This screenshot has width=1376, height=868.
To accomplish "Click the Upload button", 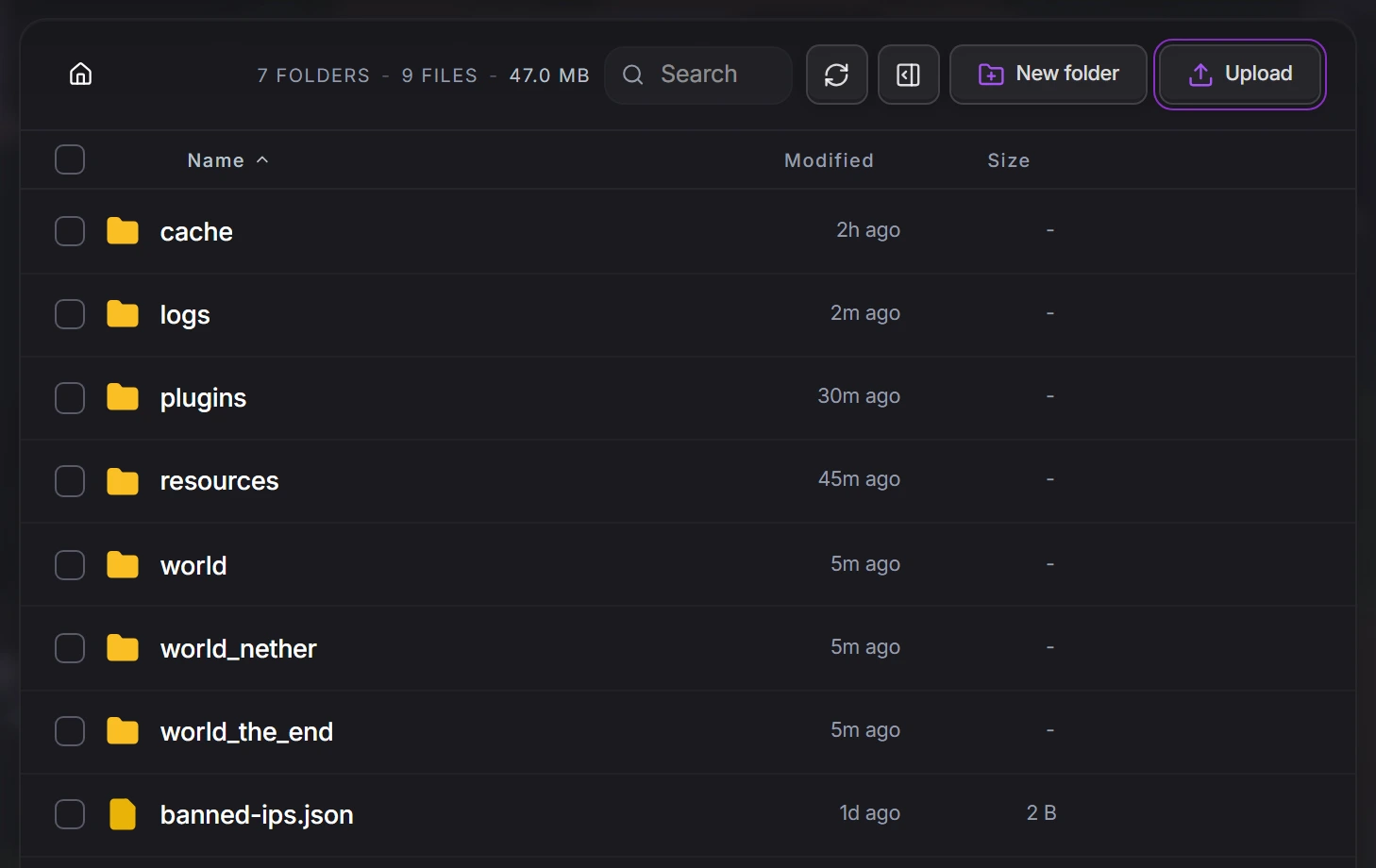I will (1240, 75).
